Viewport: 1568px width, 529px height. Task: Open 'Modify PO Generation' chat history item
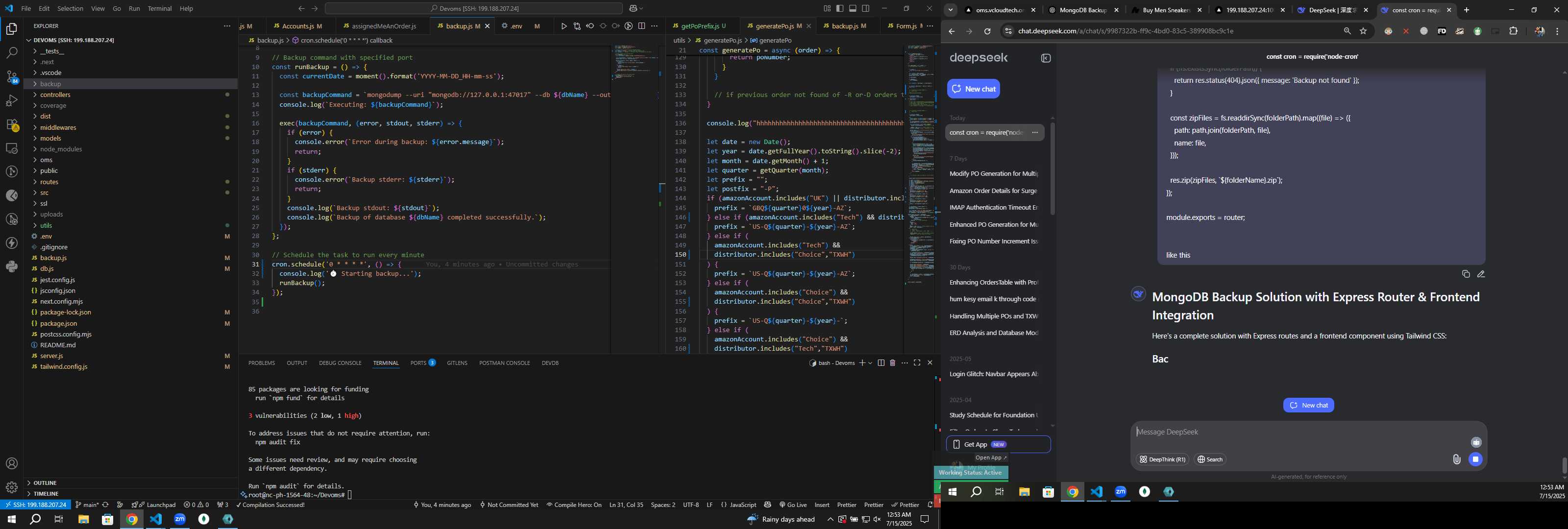993,174
